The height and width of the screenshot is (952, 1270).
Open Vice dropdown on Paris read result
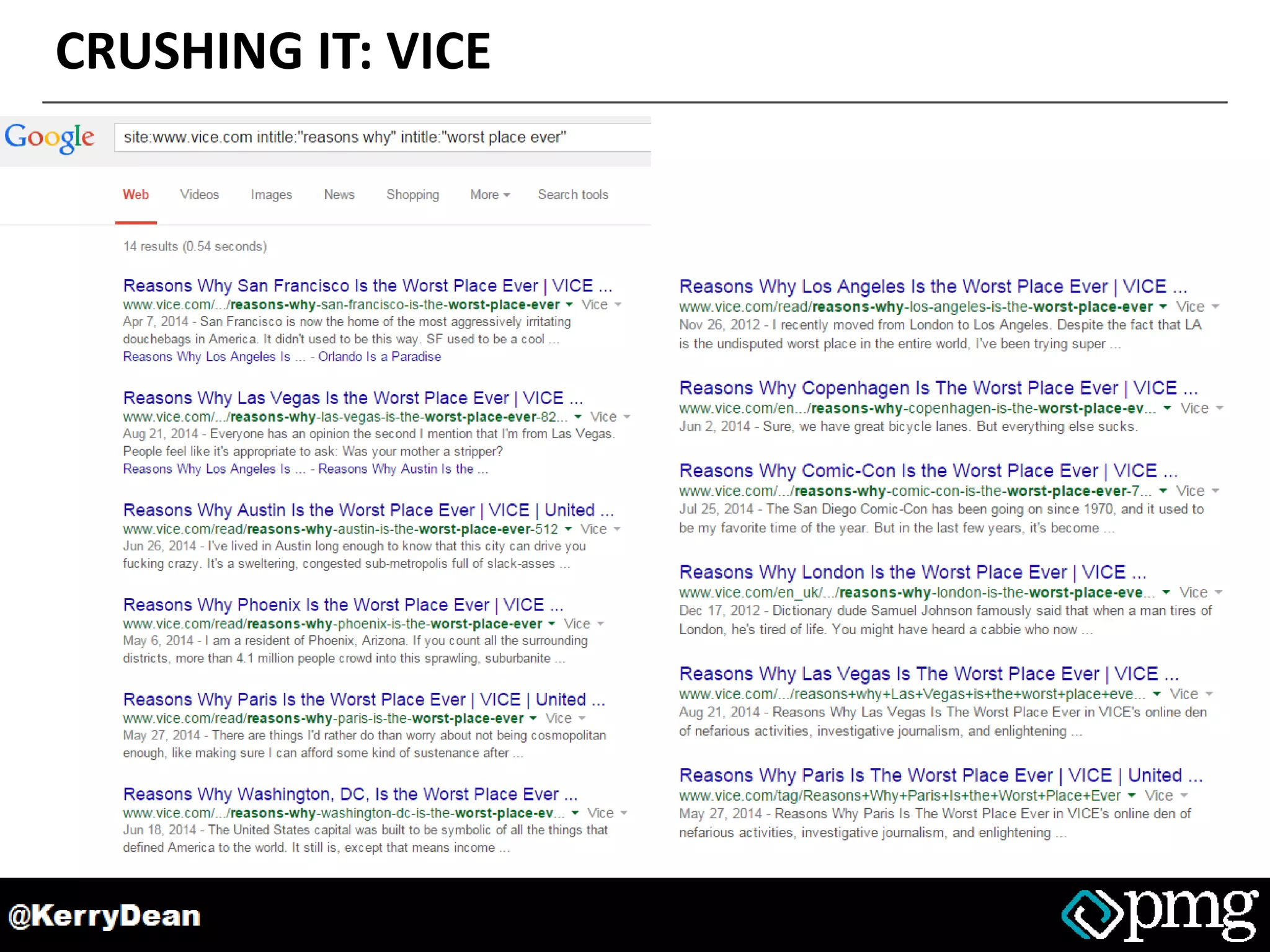[566, 719]
